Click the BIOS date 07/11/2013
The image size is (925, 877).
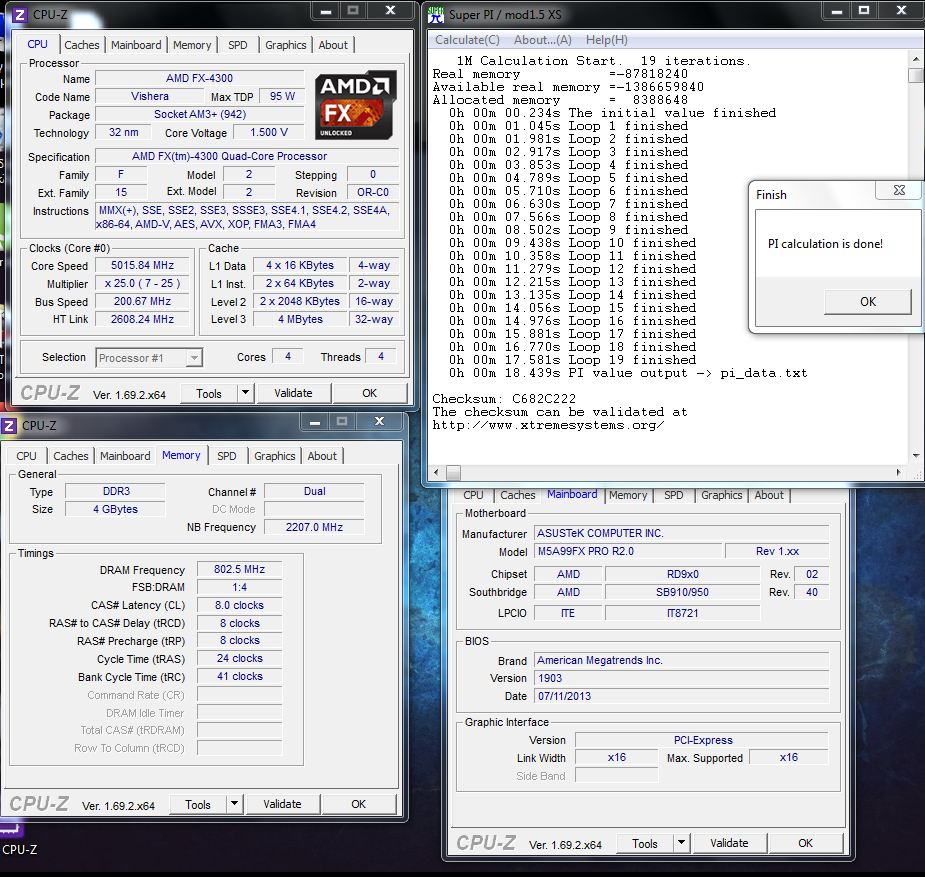681,696
